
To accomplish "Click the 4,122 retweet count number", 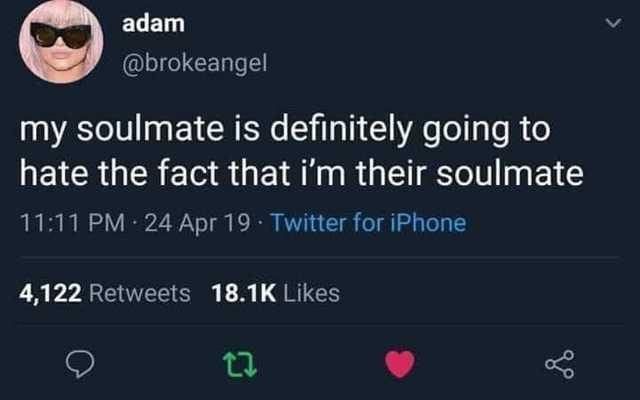I will point(50,293).
